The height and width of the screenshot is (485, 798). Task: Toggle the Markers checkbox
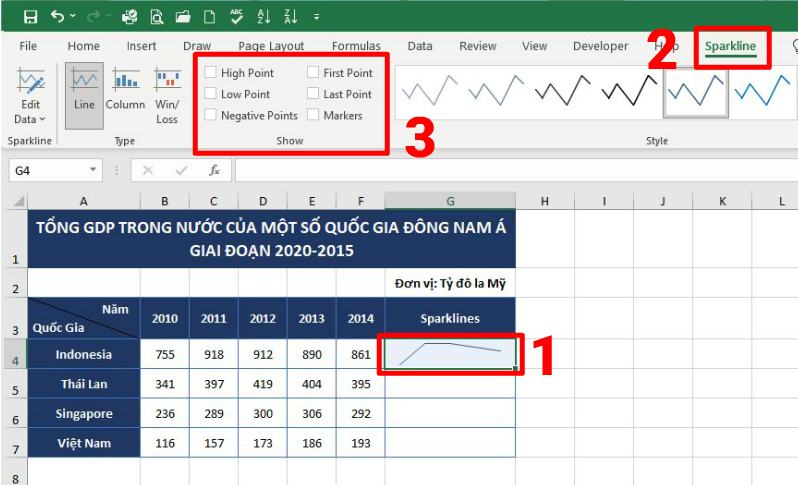tap(313, 116)
